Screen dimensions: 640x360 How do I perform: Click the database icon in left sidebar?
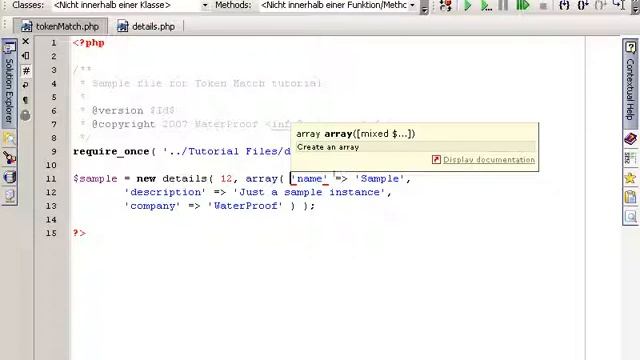[9, 177]
